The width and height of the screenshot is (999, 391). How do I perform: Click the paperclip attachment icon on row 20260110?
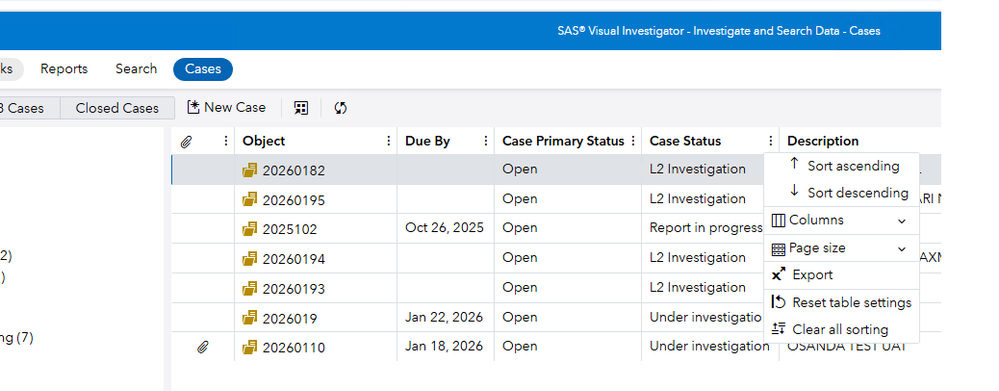[203, 347]
